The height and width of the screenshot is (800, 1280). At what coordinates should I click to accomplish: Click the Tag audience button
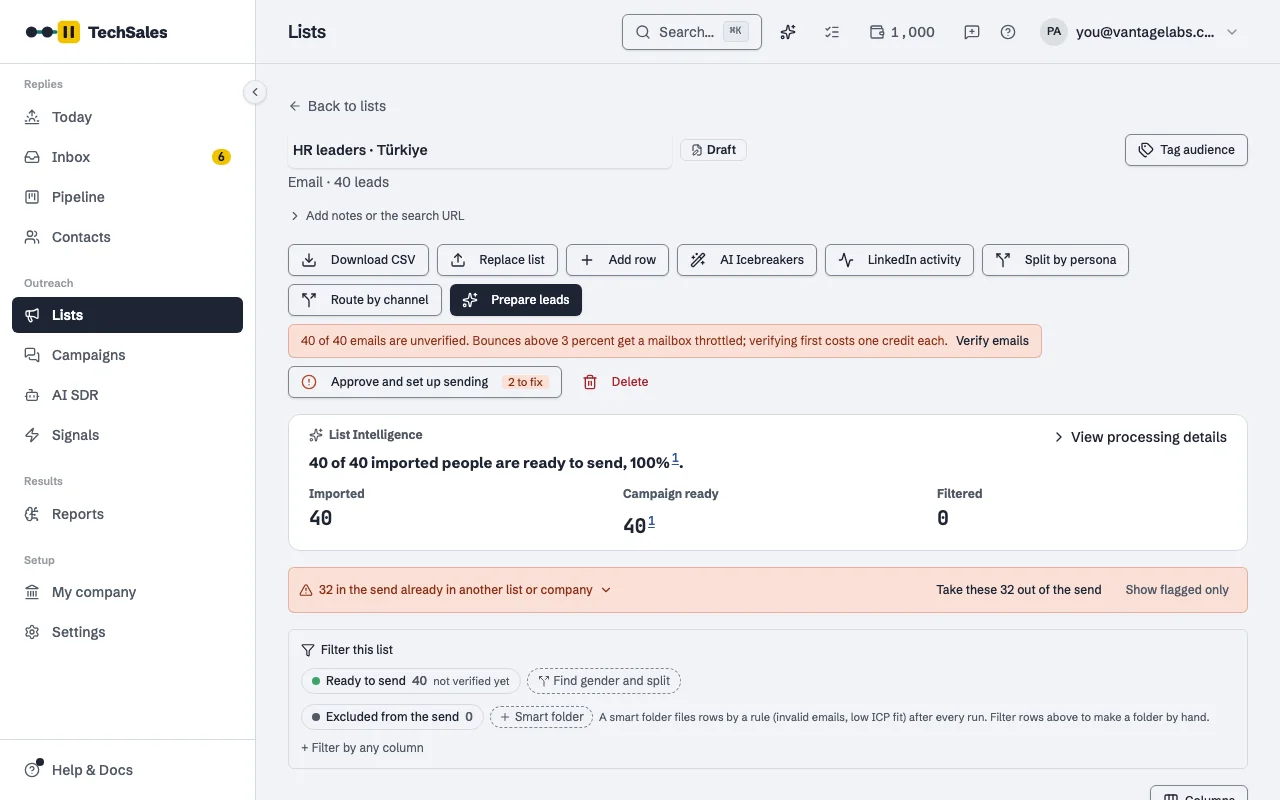point(1186,150)
